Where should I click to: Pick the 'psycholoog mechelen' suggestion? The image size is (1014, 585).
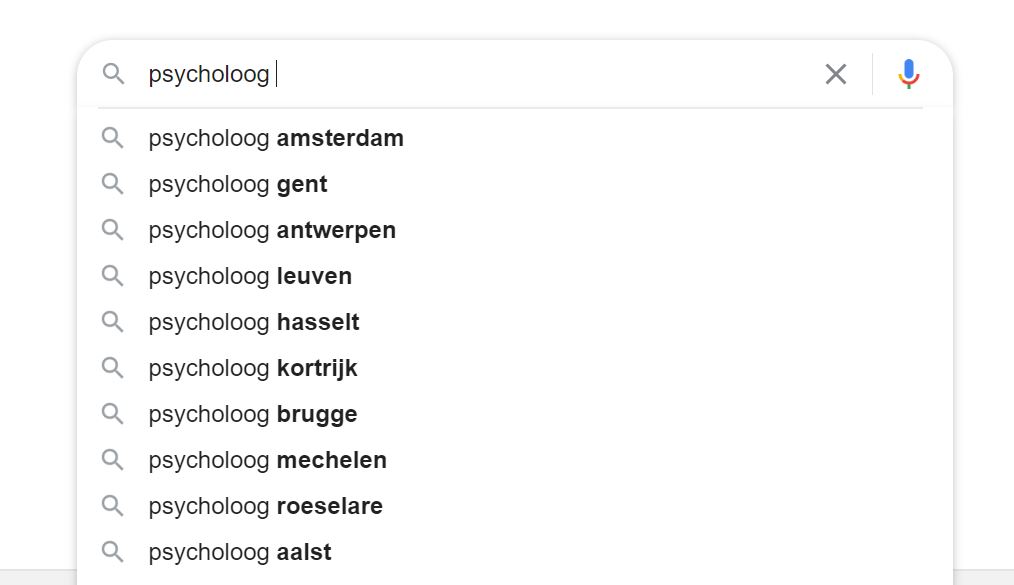267,460
